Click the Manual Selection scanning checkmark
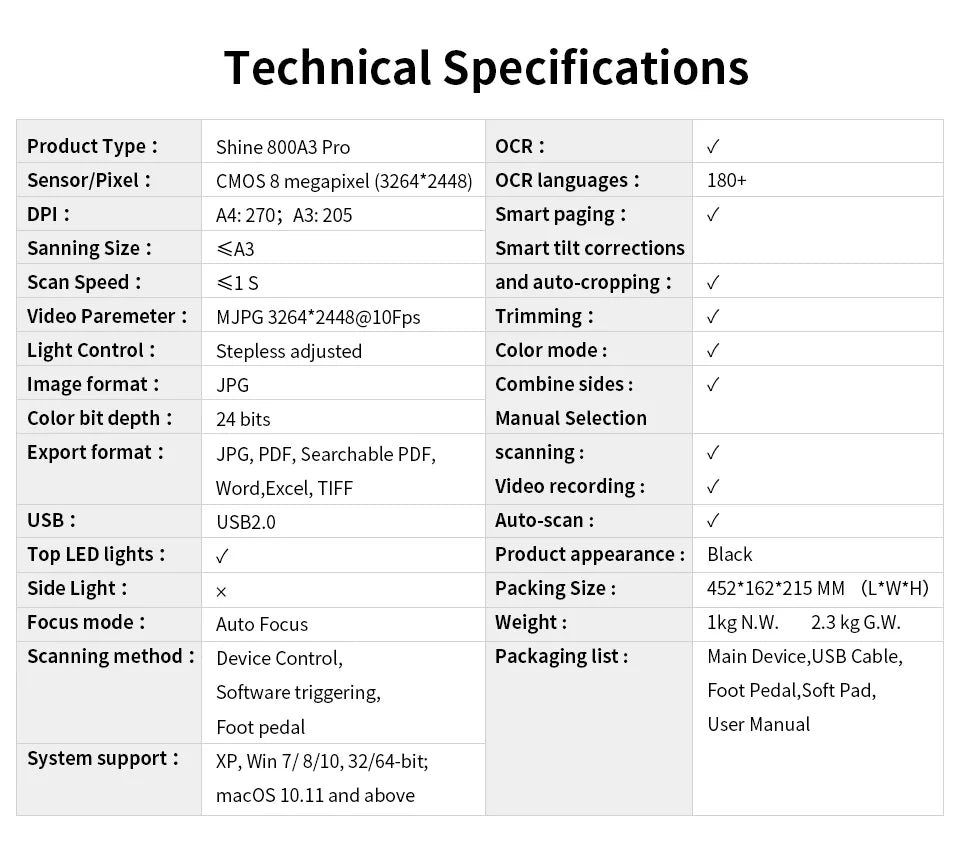The height and width of the screenshot is (850, 960). point(712,453)
